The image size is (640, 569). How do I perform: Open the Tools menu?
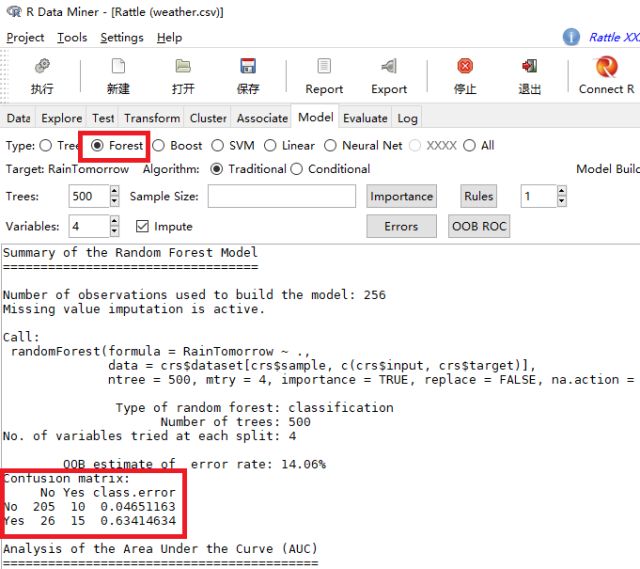pyautogui.click(x=72, y=38)
